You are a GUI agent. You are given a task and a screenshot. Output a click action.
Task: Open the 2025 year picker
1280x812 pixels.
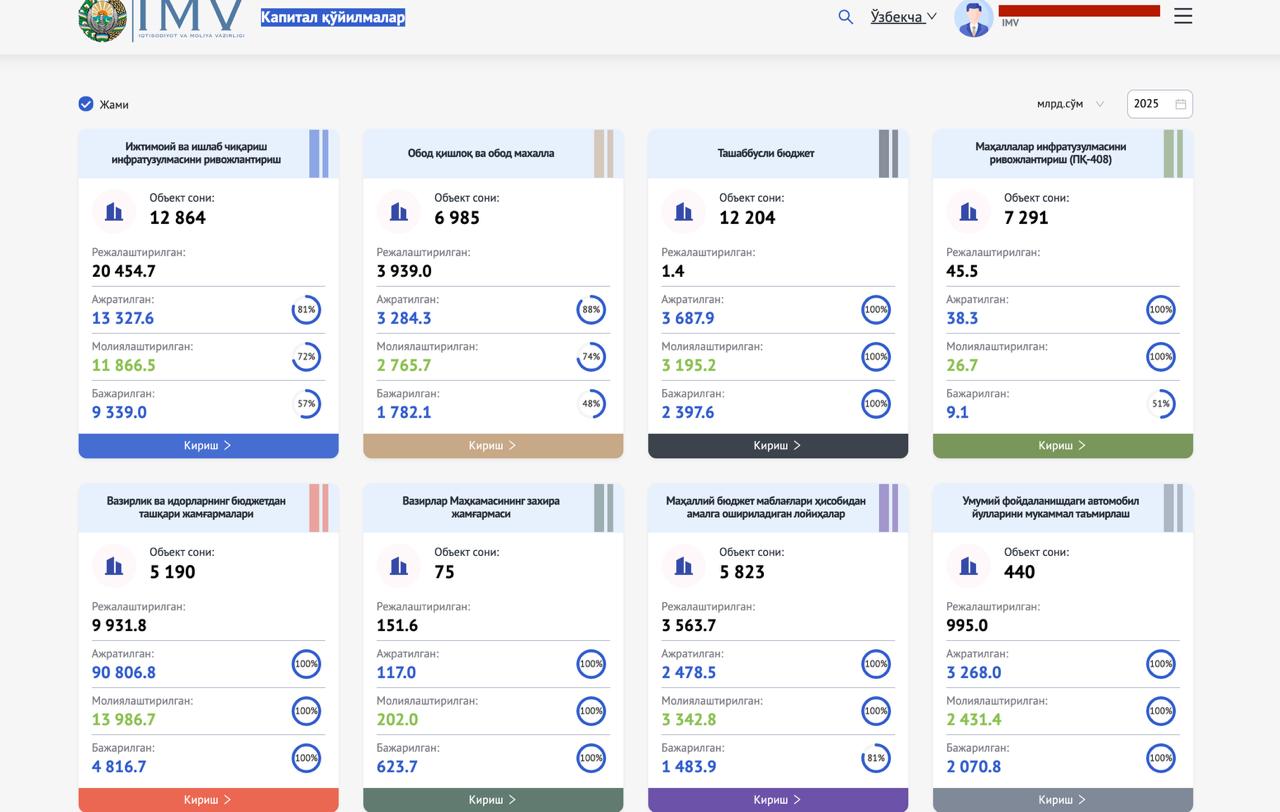(x=1150, y=104)
